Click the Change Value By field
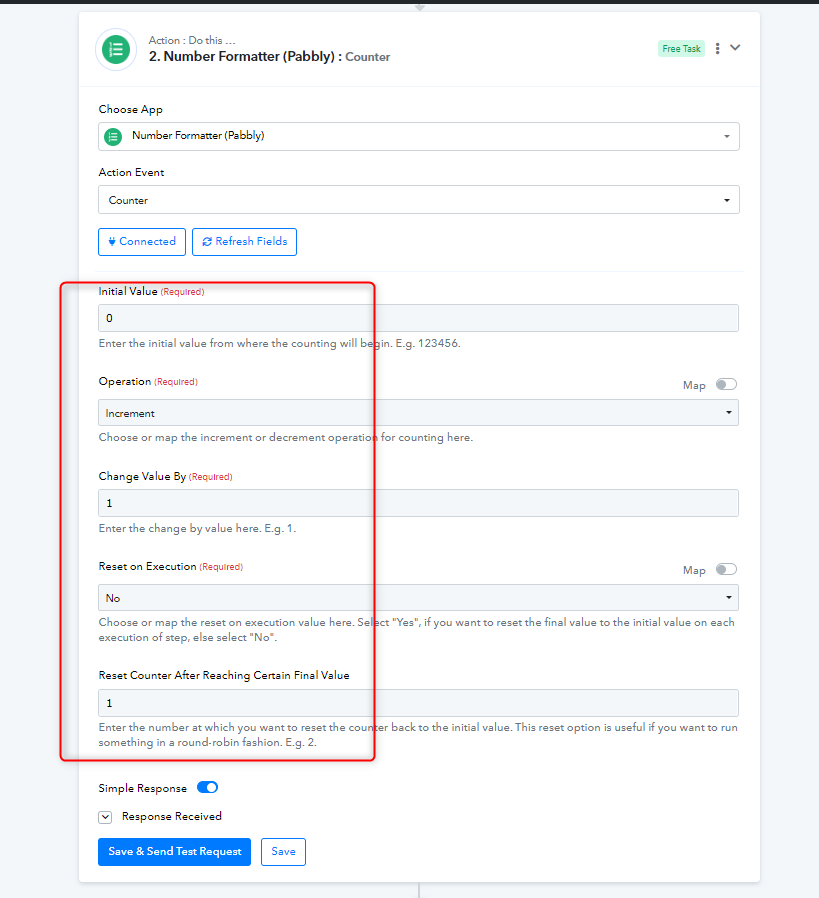This screenshot has width=819, height=898. click(419, 503)
